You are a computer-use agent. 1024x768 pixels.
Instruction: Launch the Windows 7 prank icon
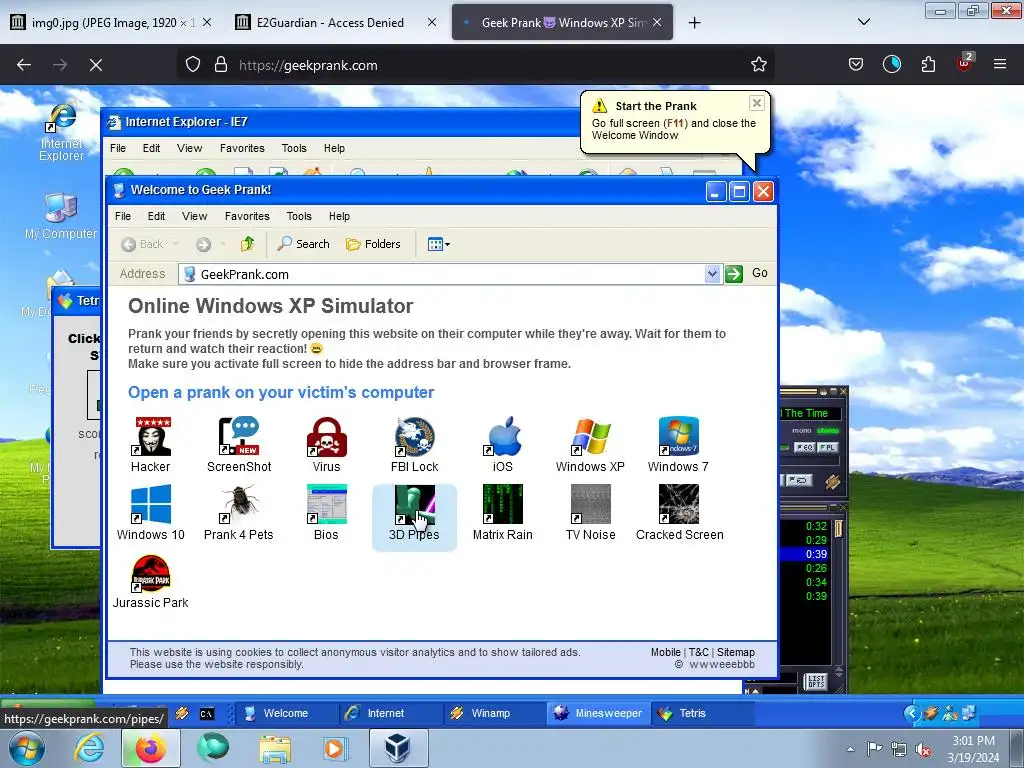(679, 444)
